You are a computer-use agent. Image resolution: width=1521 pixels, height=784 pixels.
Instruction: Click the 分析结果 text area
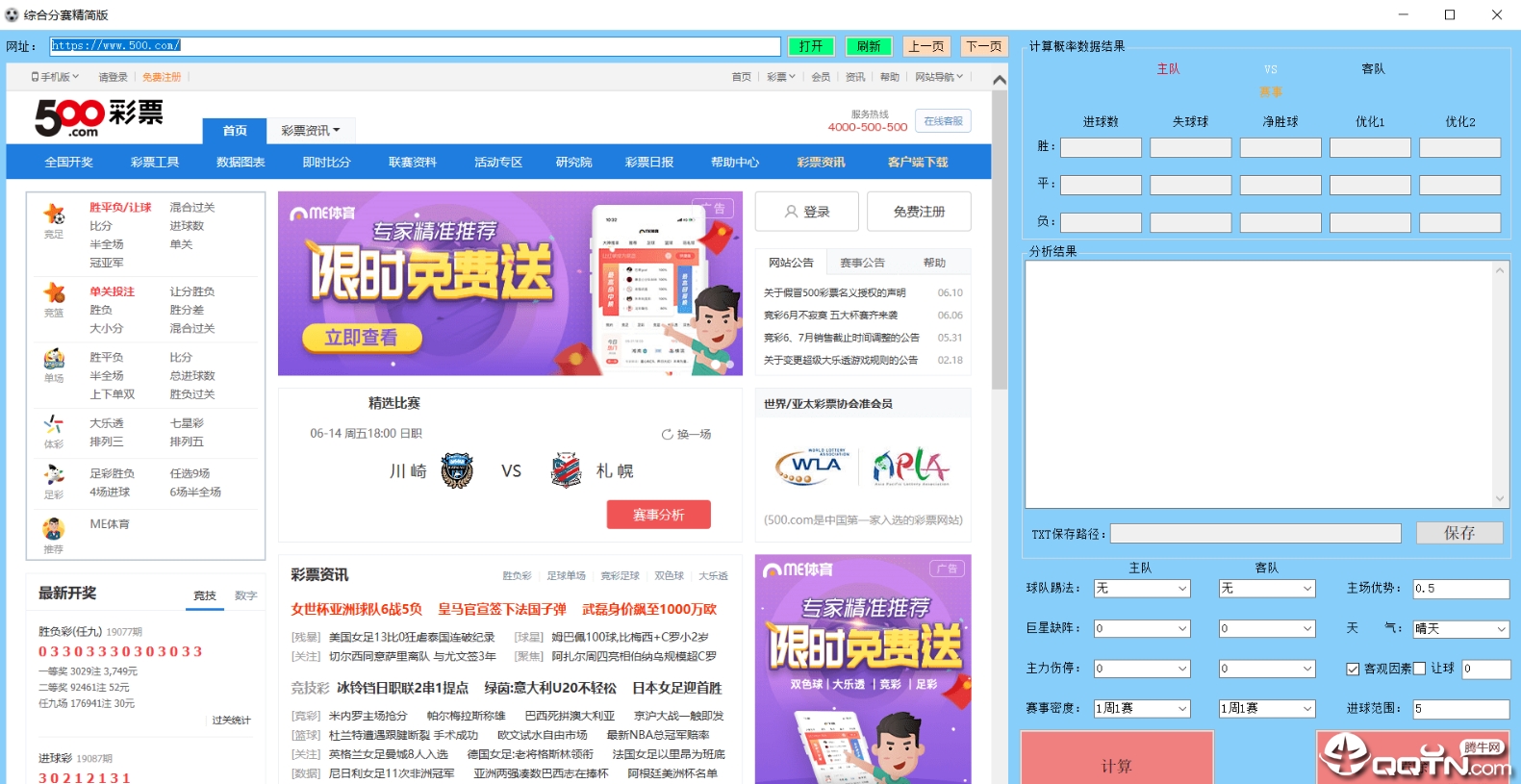pyautogui.click(x=1259, y=384)
